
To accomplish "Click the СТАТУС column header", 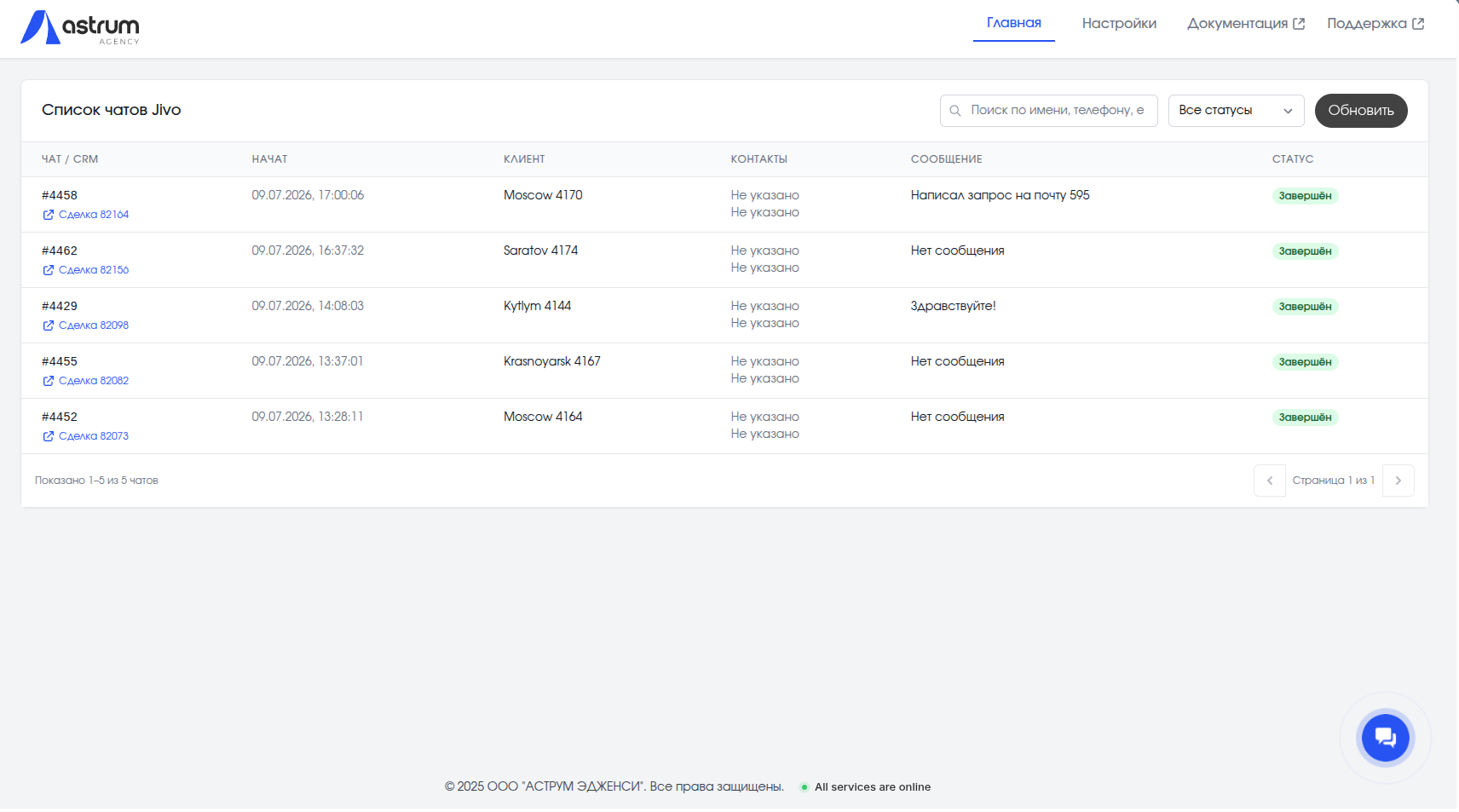I will (x=1293, y=159).
